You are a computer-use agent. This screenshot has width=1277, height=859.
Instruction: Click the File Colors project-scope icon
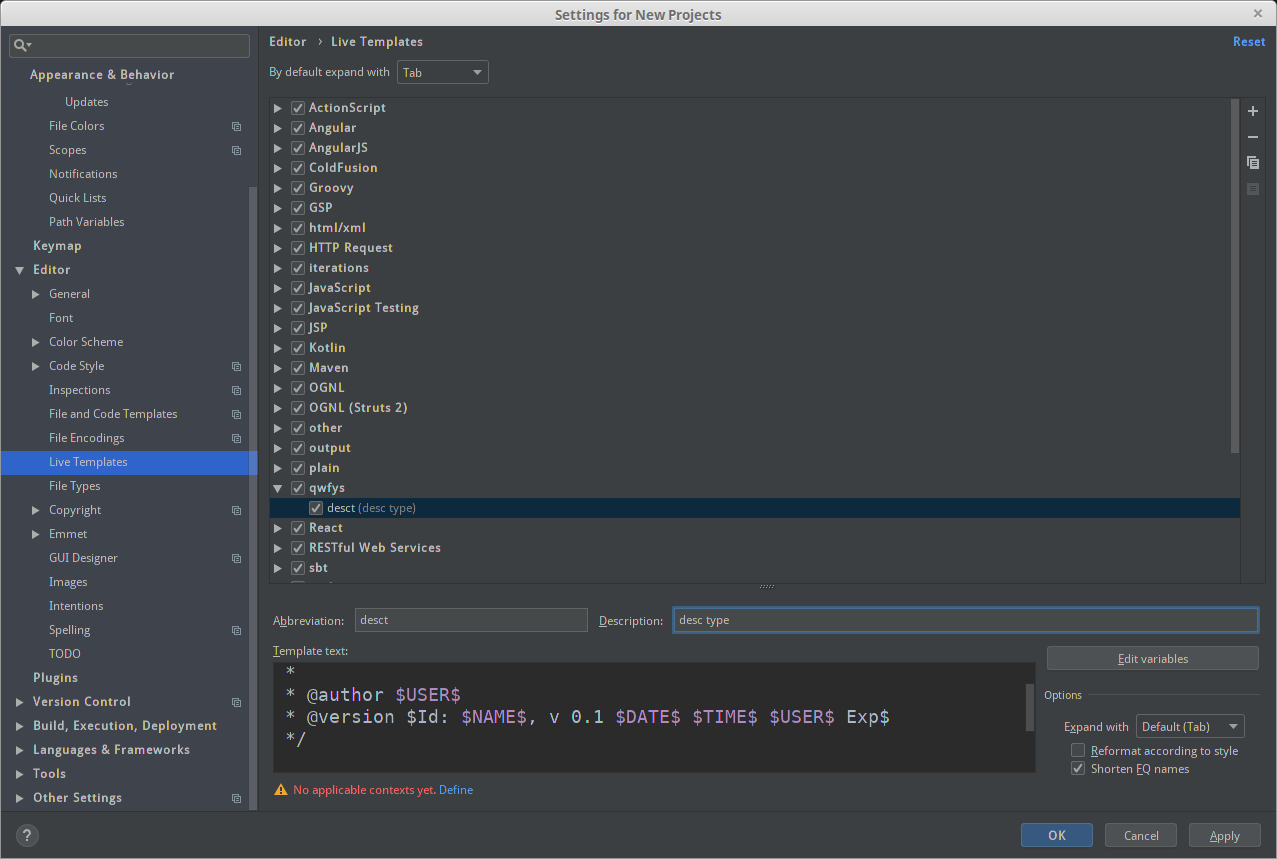236,126
